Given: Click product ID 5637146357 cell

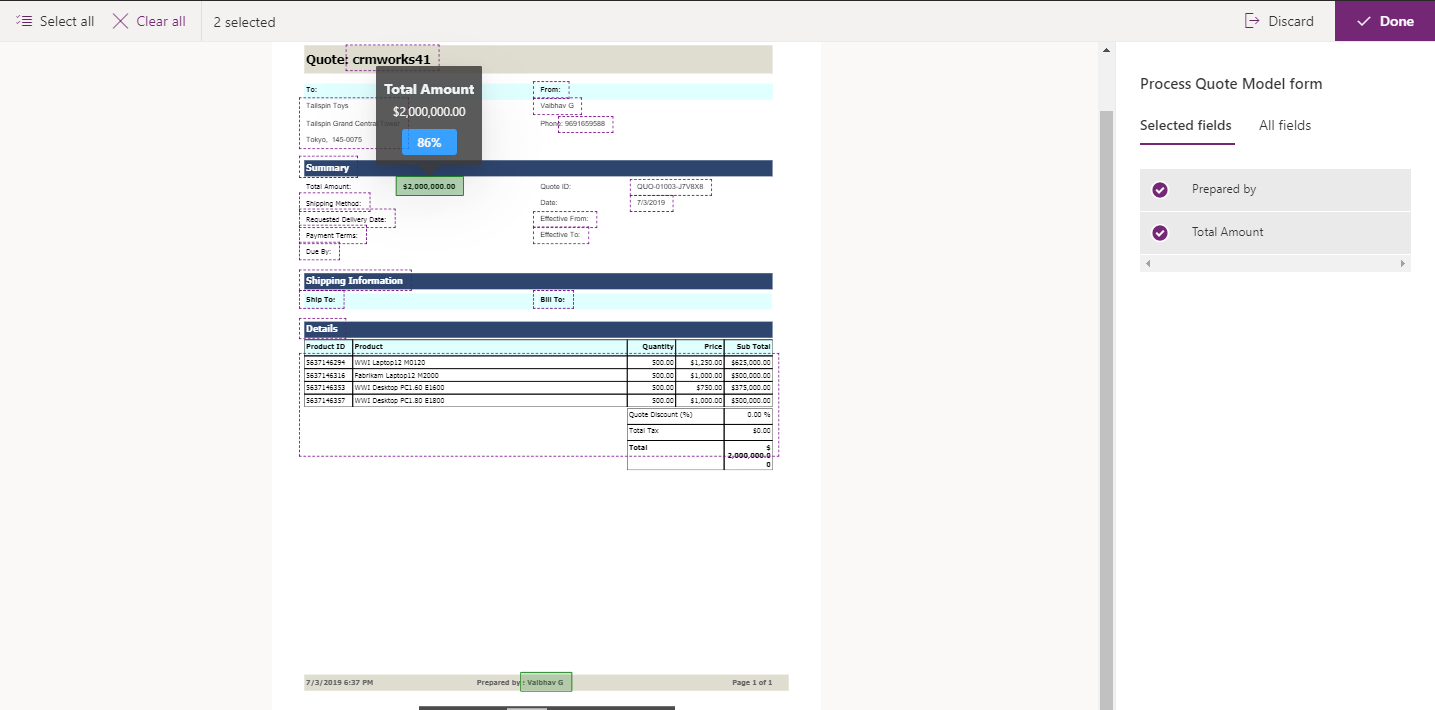Looking at the screenshot, I should (326, 400).
